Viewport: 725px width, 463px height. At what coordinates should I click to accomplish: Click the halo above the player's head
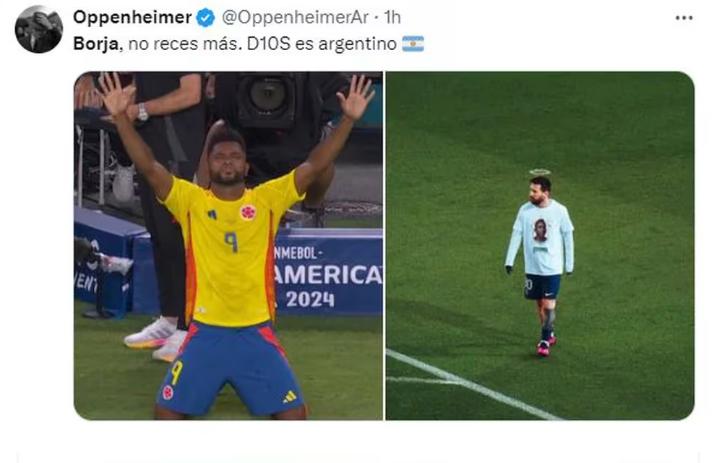[x=540, y=172]
